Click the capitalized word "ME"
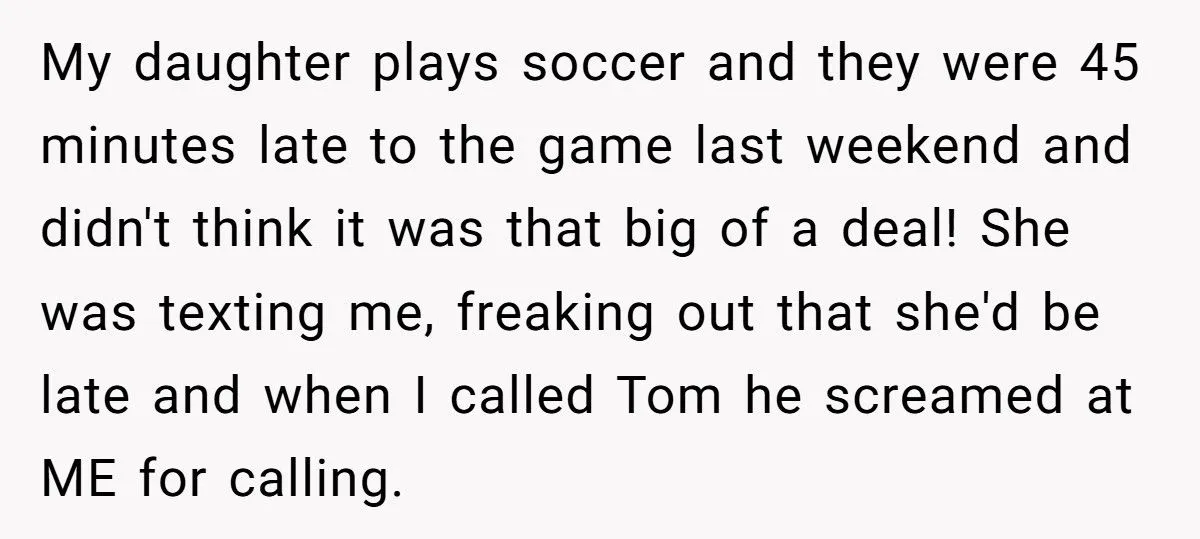Viewport: 1200px width, 539px height. 77,478
